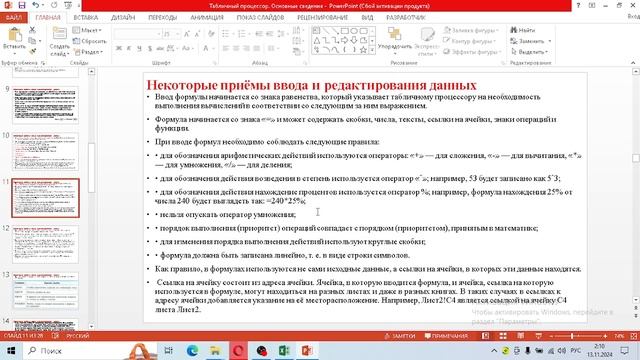This screenshot has width=640, height=360.
Task: Open the Макет (Layout) dropdown
Action: pos(87,30)
